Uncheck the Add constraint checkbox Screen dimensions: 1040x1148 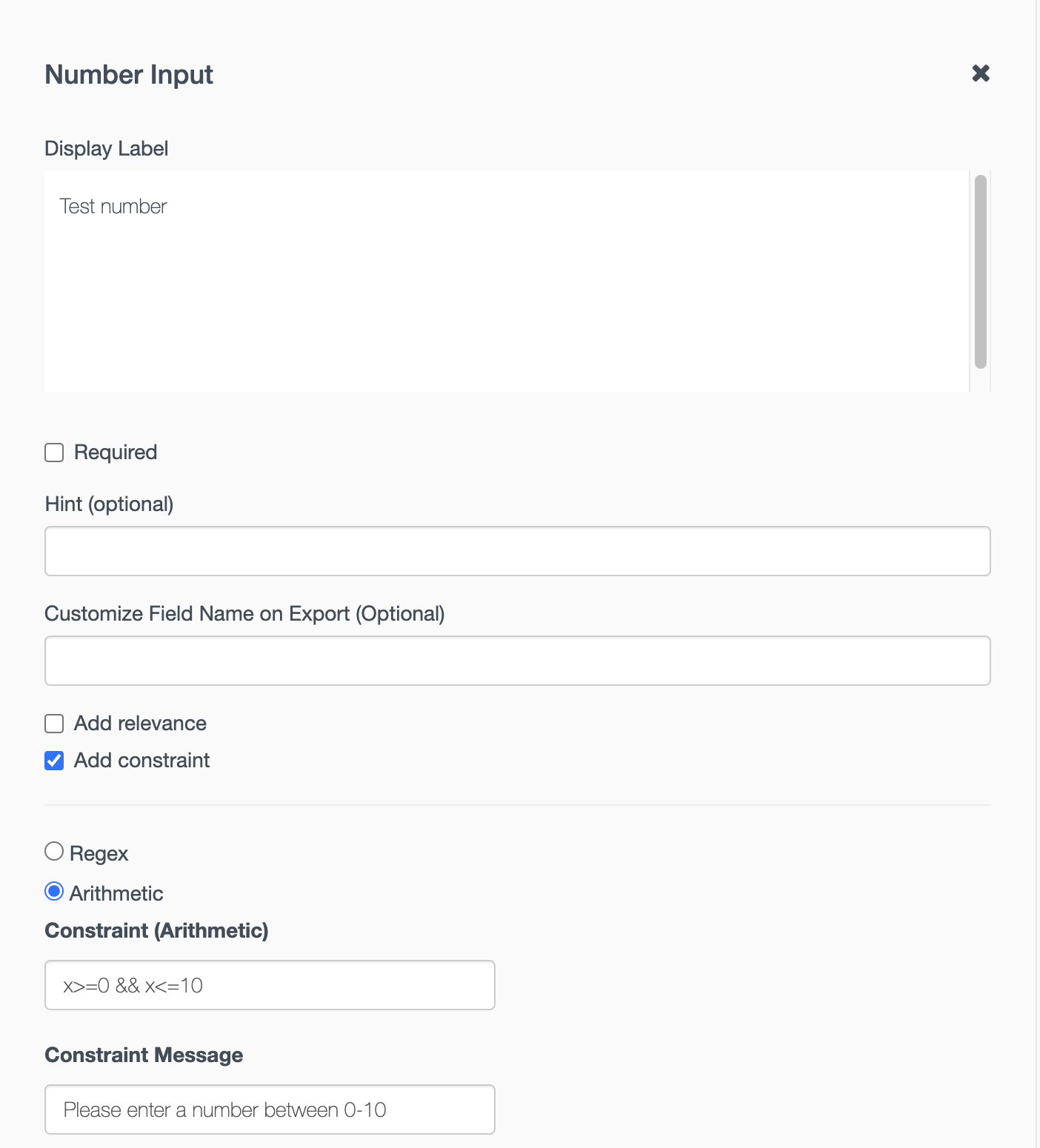pos(54,761)
